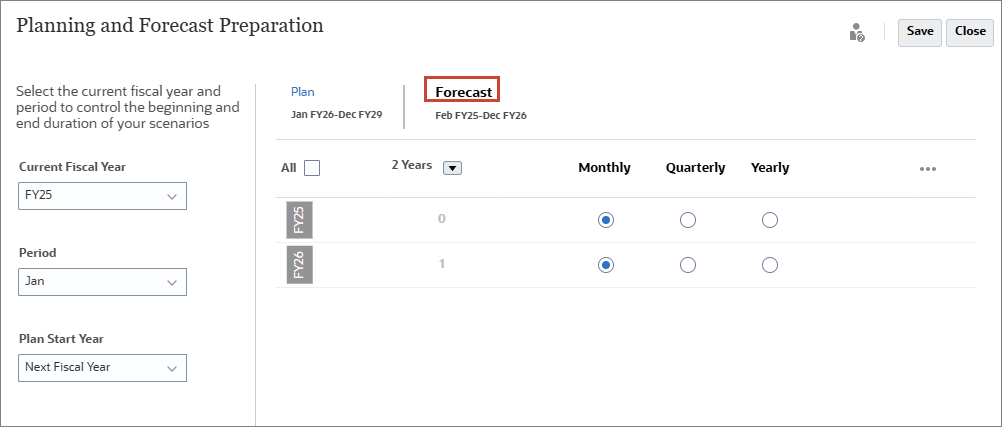The width and height of the screenshot is (1002, 427).
Task: Select Quarterly radio for FY25
Action: (688, 220)
